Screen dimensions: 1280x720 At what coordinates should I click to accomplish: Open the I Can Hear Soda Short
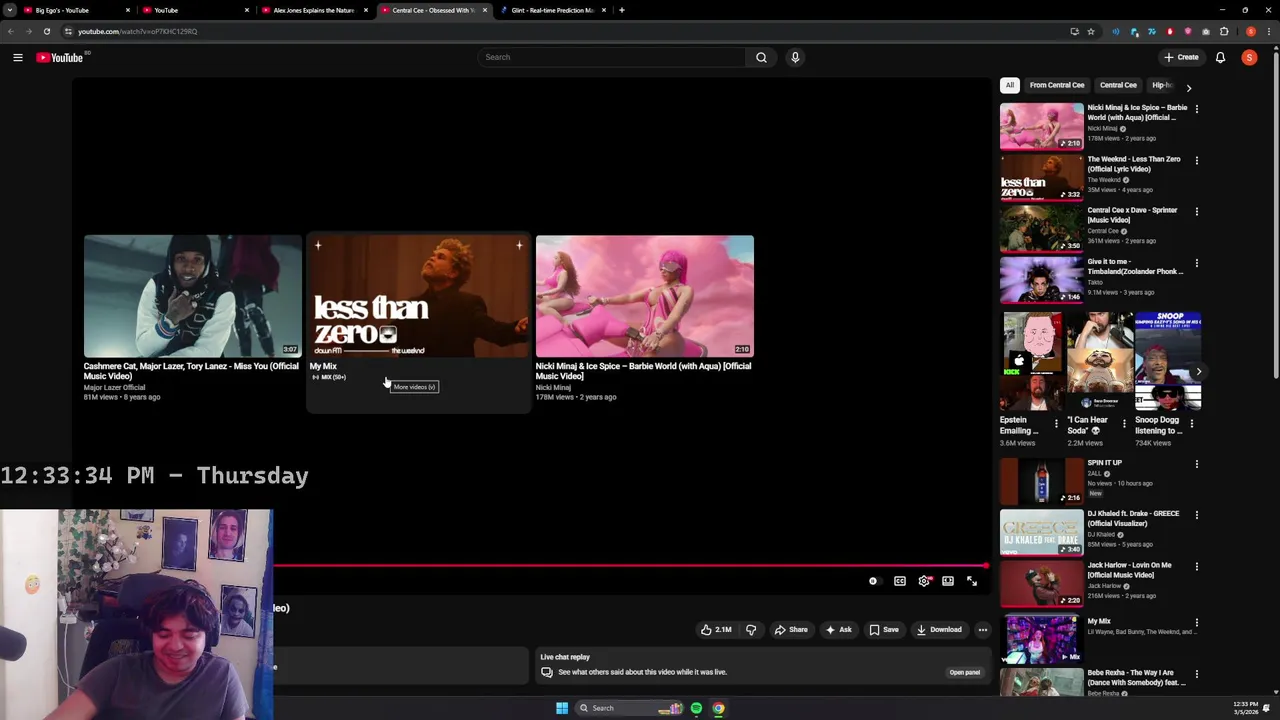click(x=1100, y=361)
